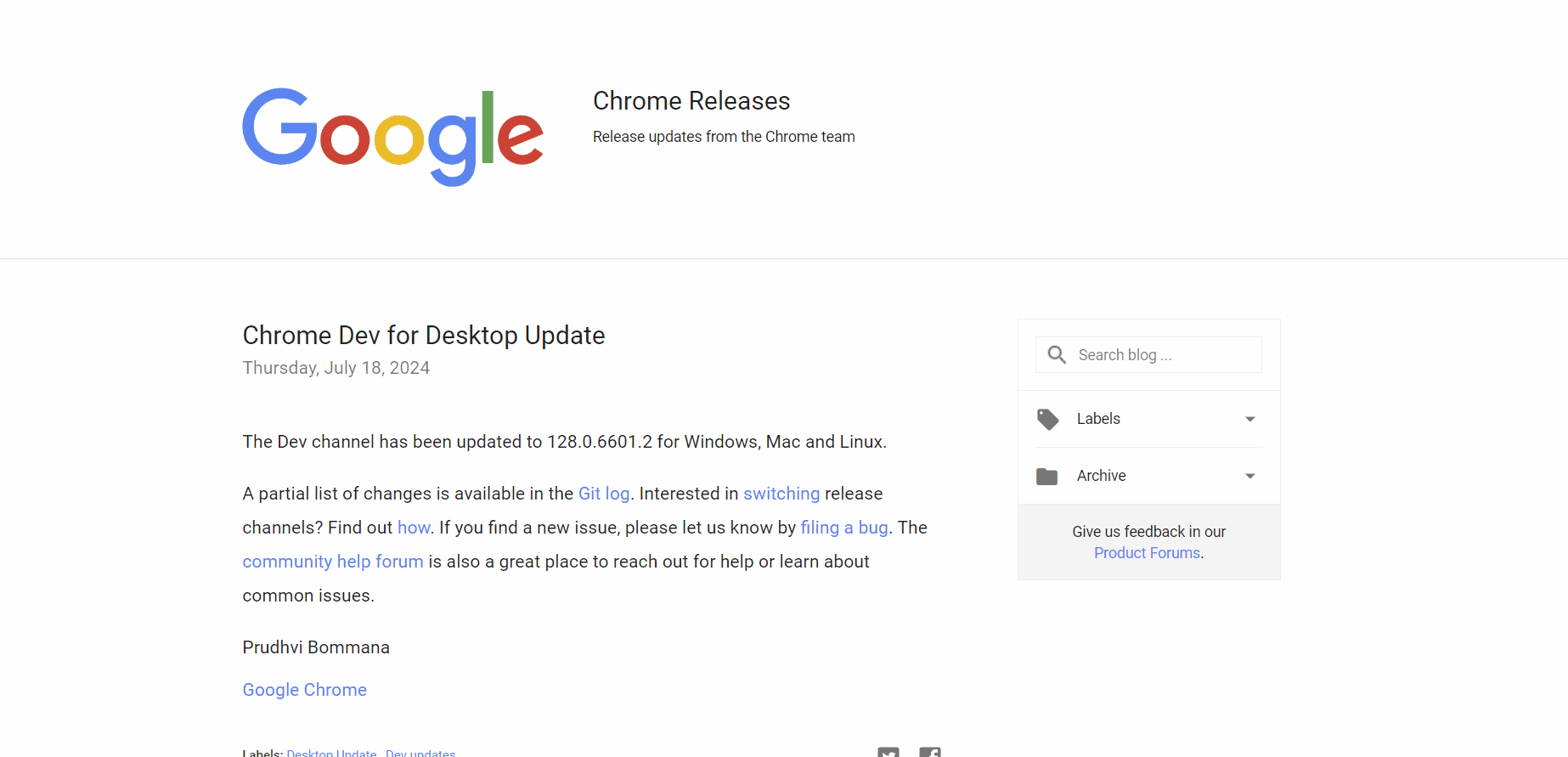Image resolution: width=1568 pixels, height=757 pixels.
Task: Share post via Twitter icon
Action: tap(888, 752)
